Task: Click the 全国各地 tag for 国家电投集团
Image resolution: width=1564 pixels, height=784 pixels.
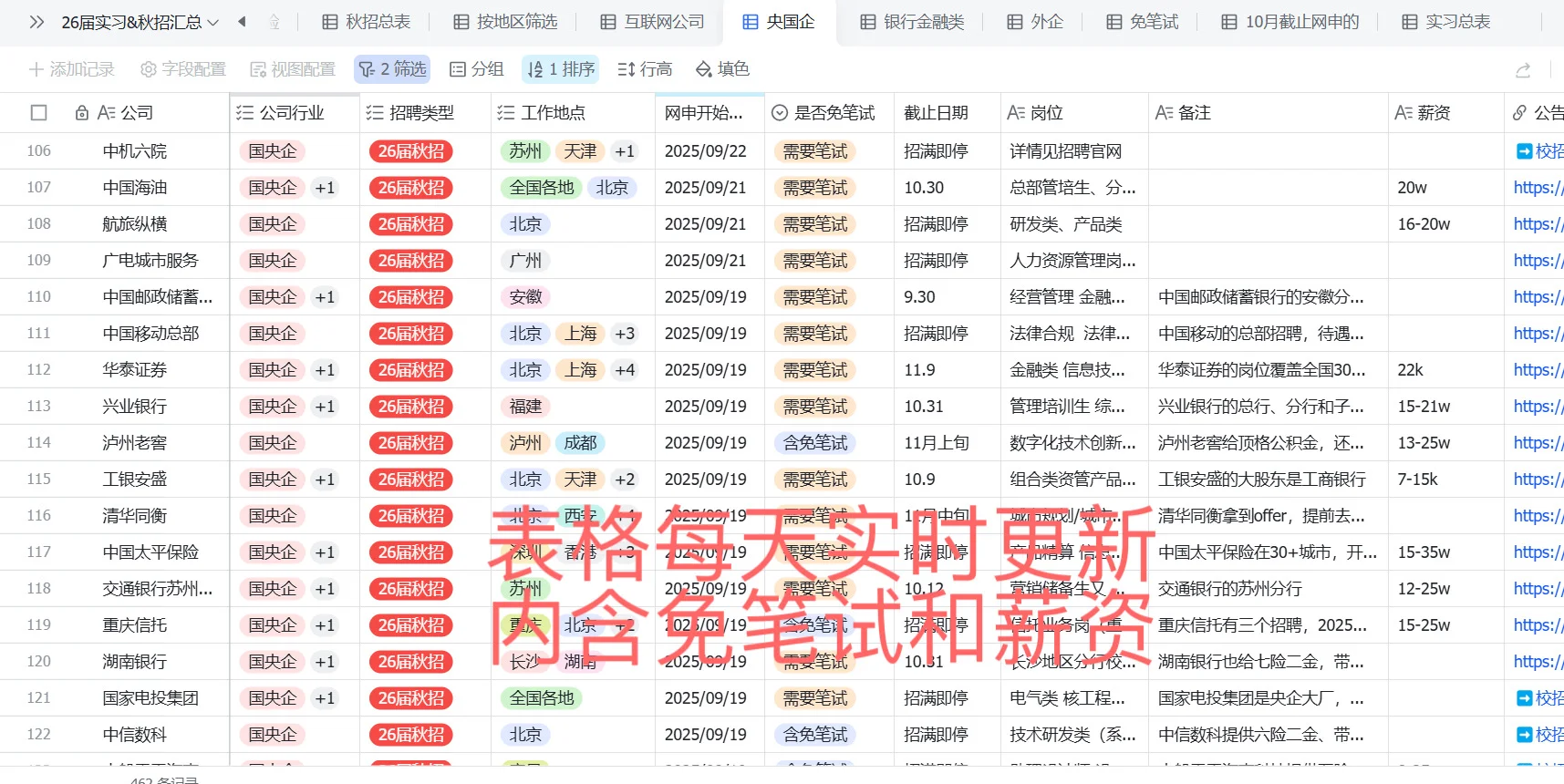Action: pos(542,698)
